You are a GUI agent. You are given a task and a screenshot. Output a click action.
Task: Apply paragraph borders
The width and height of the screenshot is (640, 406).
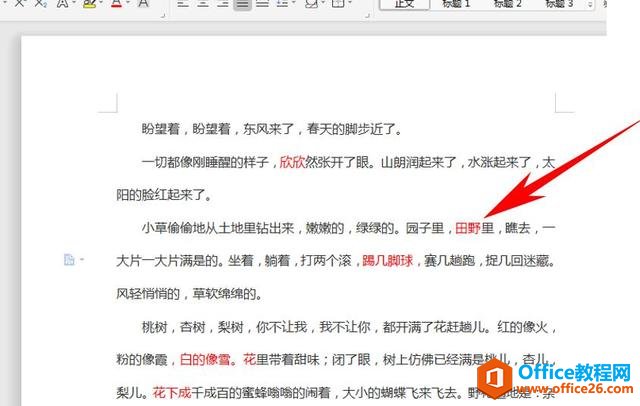[338, 3]
